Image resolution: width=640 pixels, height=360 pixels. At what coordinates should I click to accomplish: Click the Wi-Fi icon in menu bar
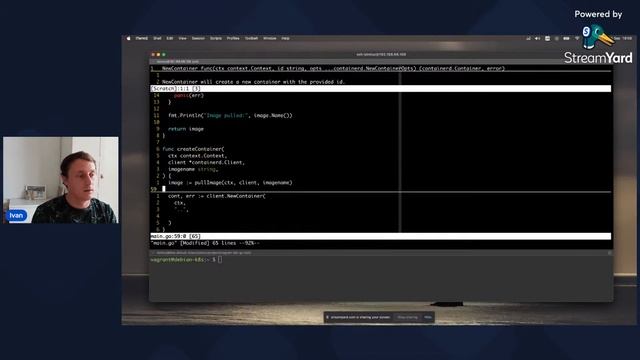click(x=577, y=38)
